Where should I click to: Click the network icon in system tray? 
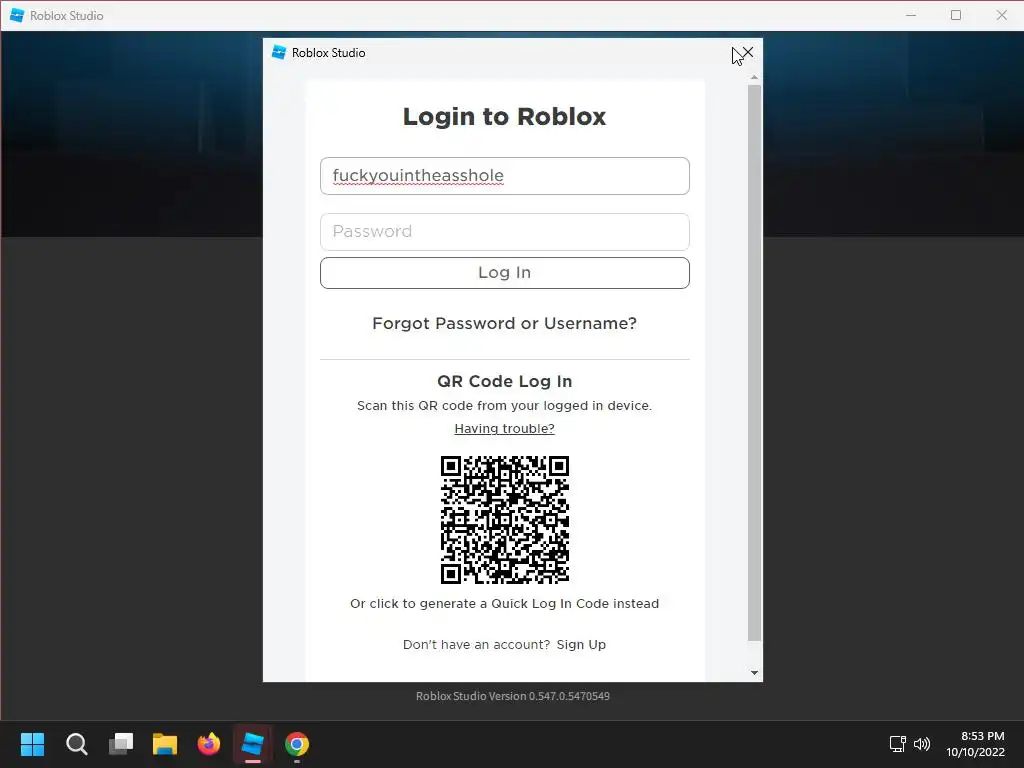point(898,744)
